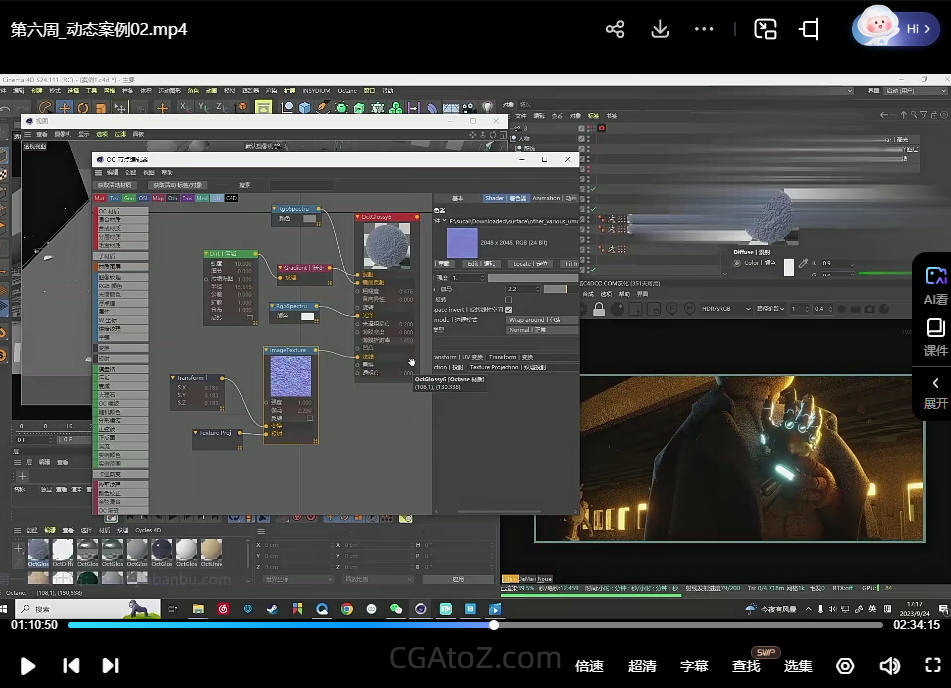The image size is (951, 688).
Task: Enter fullscreen mode
Action: (x=932, y=665)
